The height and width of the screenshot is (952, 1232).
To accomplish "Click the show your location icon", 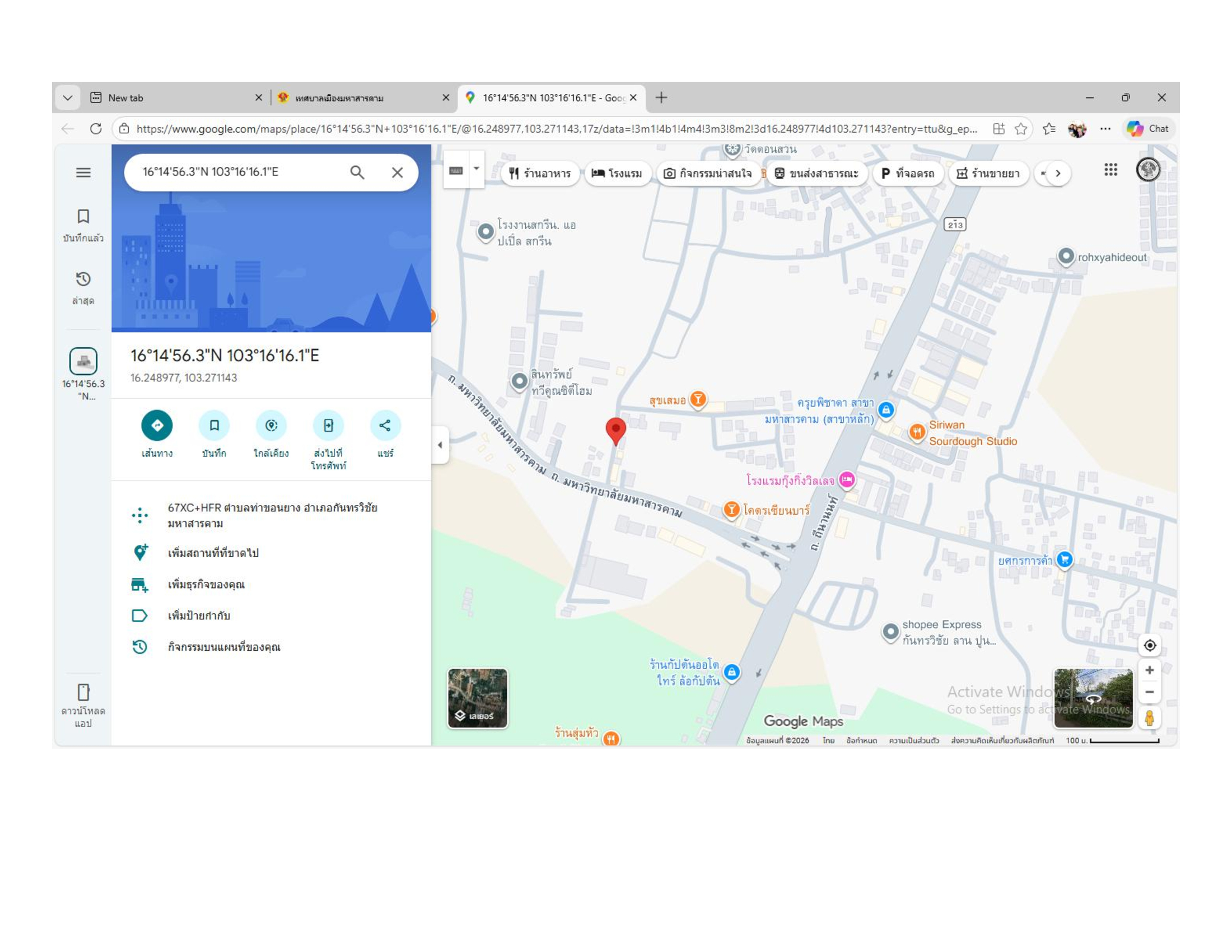I will 1149,645.
